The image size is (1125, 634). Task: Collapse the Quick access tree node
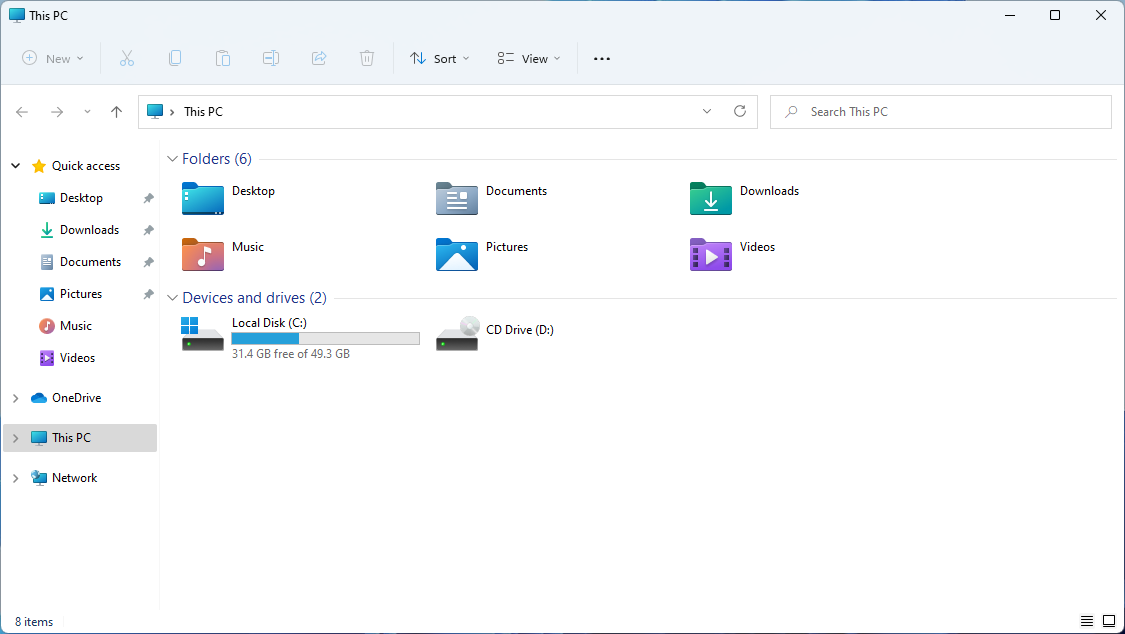pyautogui.click(x=16, y=166)
